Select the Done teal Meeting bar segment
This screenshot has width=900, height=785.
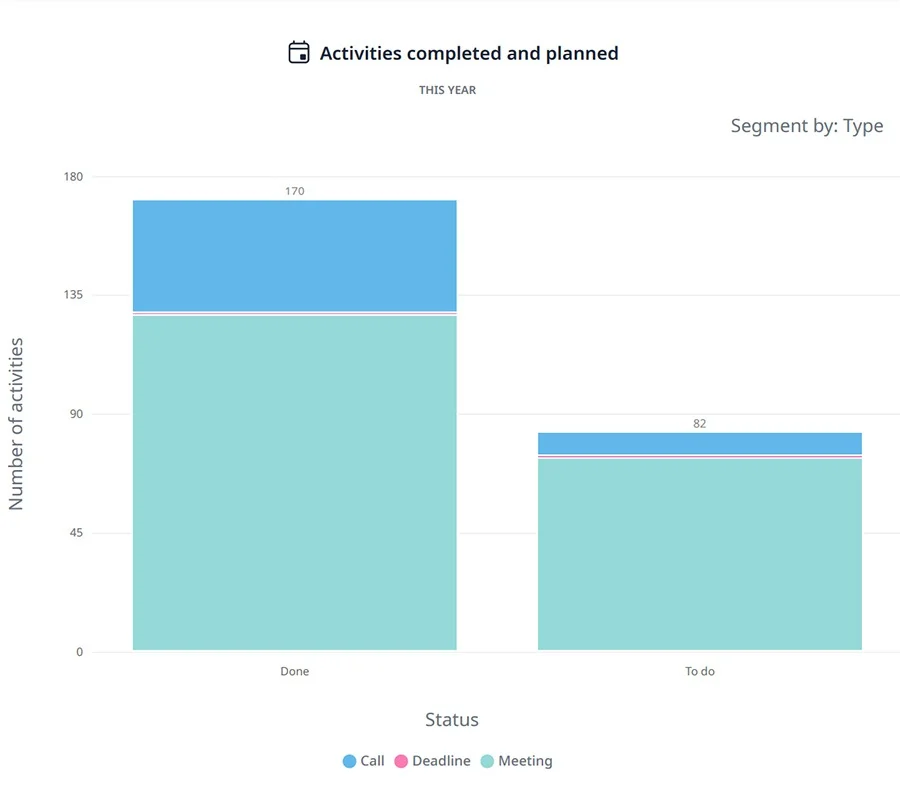(x=294, y=483)
